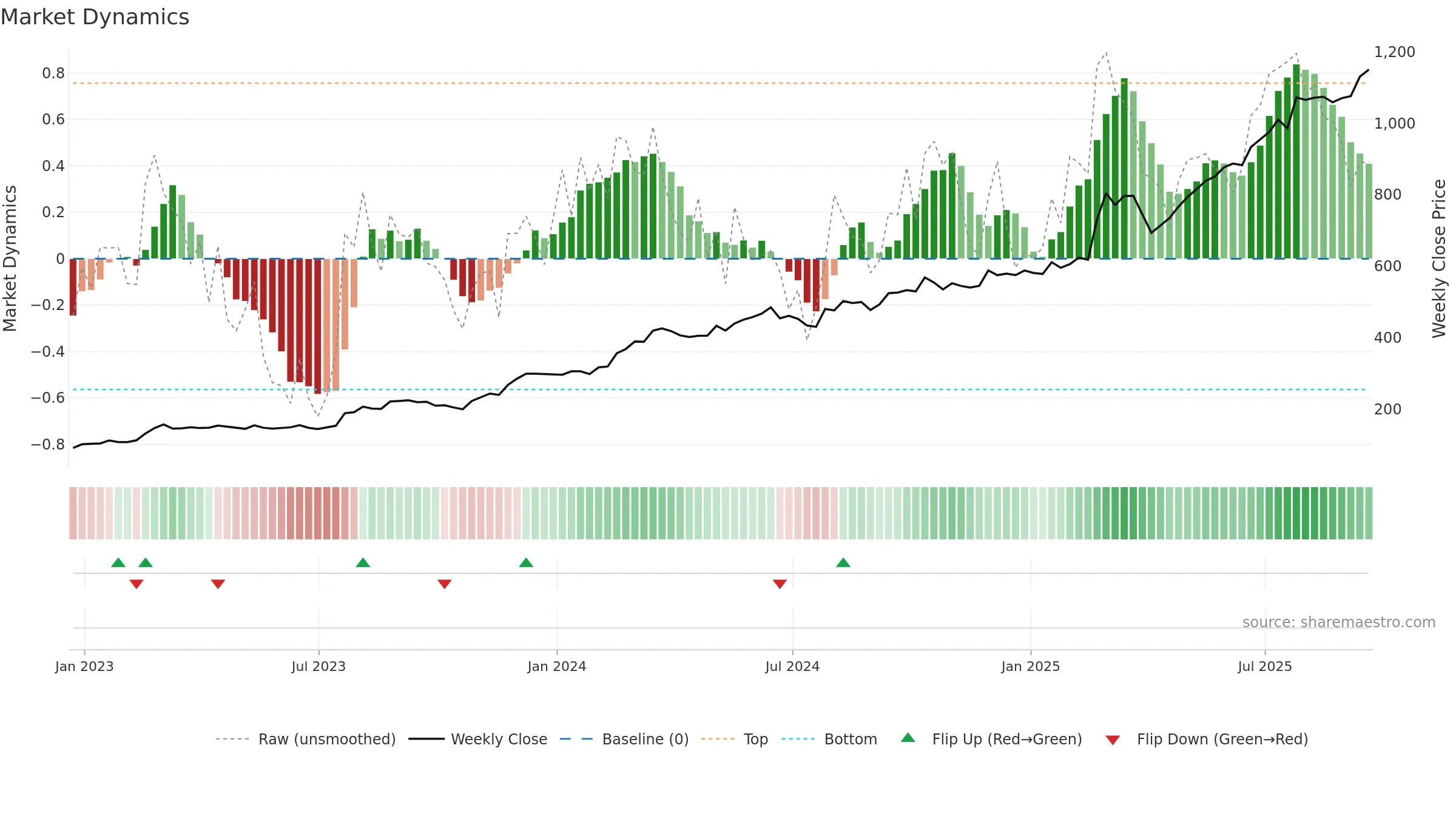Click the 200 right axis value

[1387, 409]
